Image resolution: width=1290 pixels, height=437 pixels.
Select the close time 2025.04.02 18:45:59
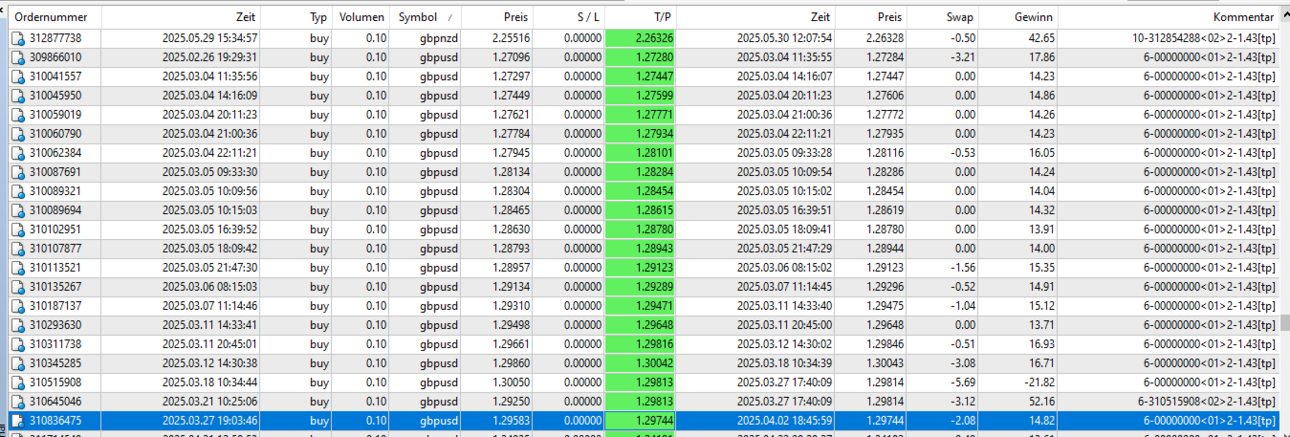point(784,421)
